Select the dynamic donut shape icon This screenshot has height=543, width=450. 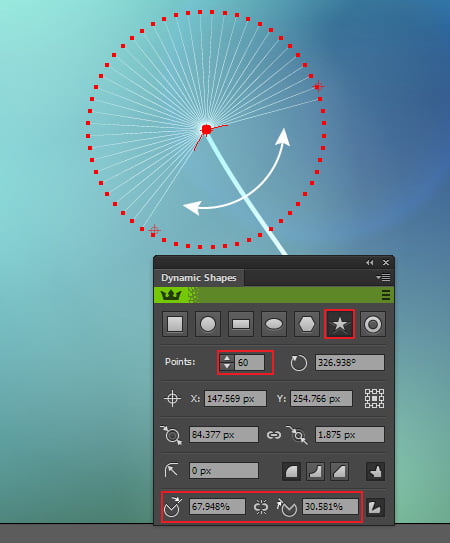(x=373, y=324)
